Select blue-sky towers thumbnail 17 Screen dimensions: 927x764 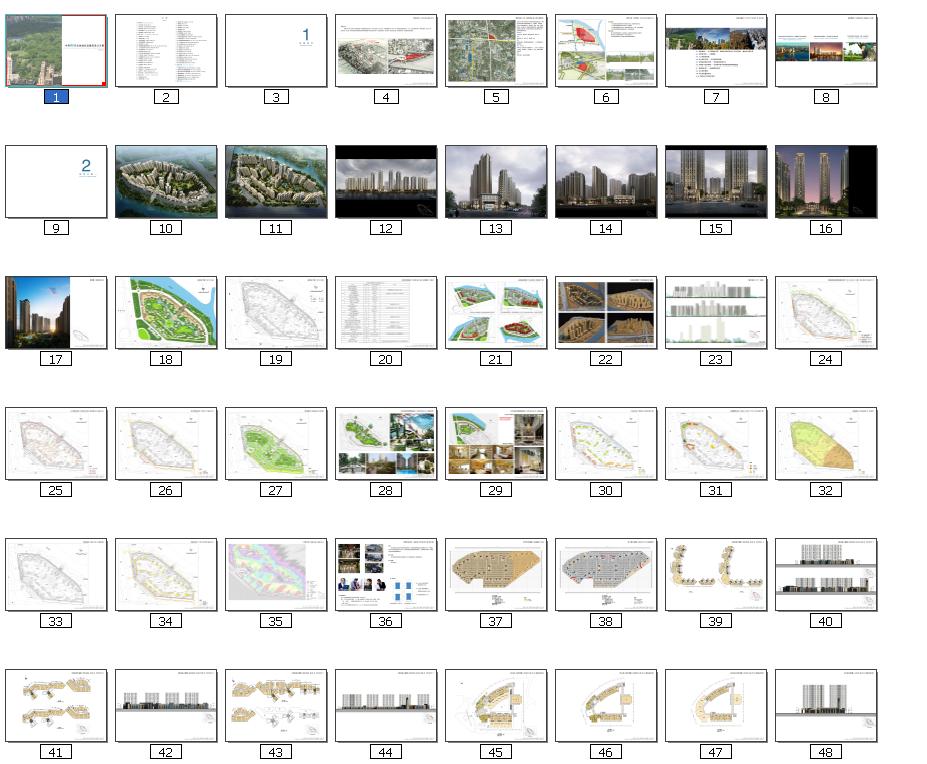pyautogui.click(x=56, y=312)
